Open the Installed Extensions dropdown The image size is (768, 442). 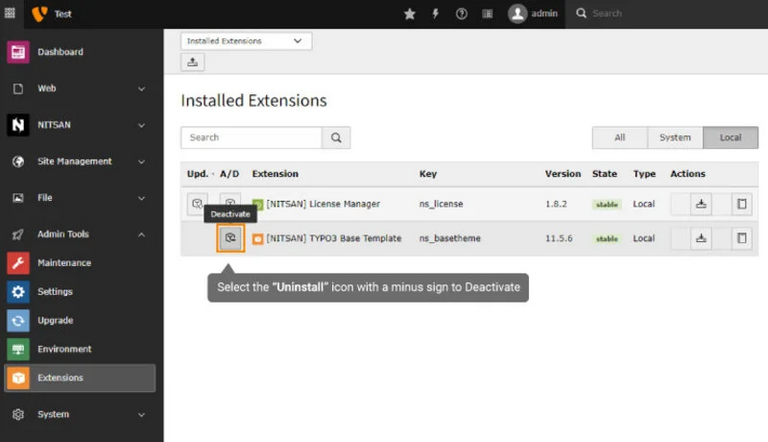246,41
